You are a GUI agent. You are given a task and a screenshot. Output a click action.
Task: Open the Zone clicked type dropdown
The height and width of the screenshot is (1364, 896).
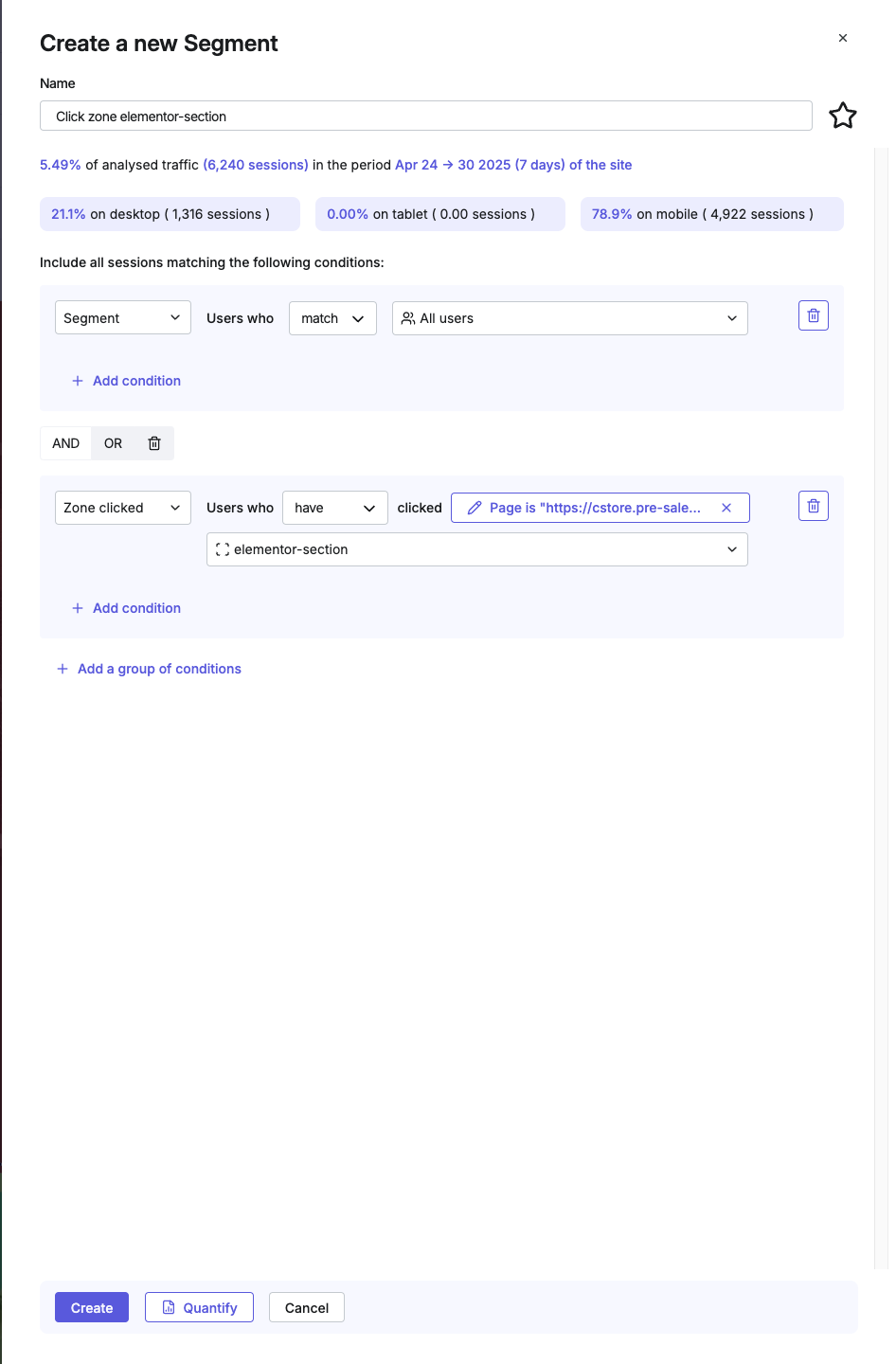click(x=123, y=508)
